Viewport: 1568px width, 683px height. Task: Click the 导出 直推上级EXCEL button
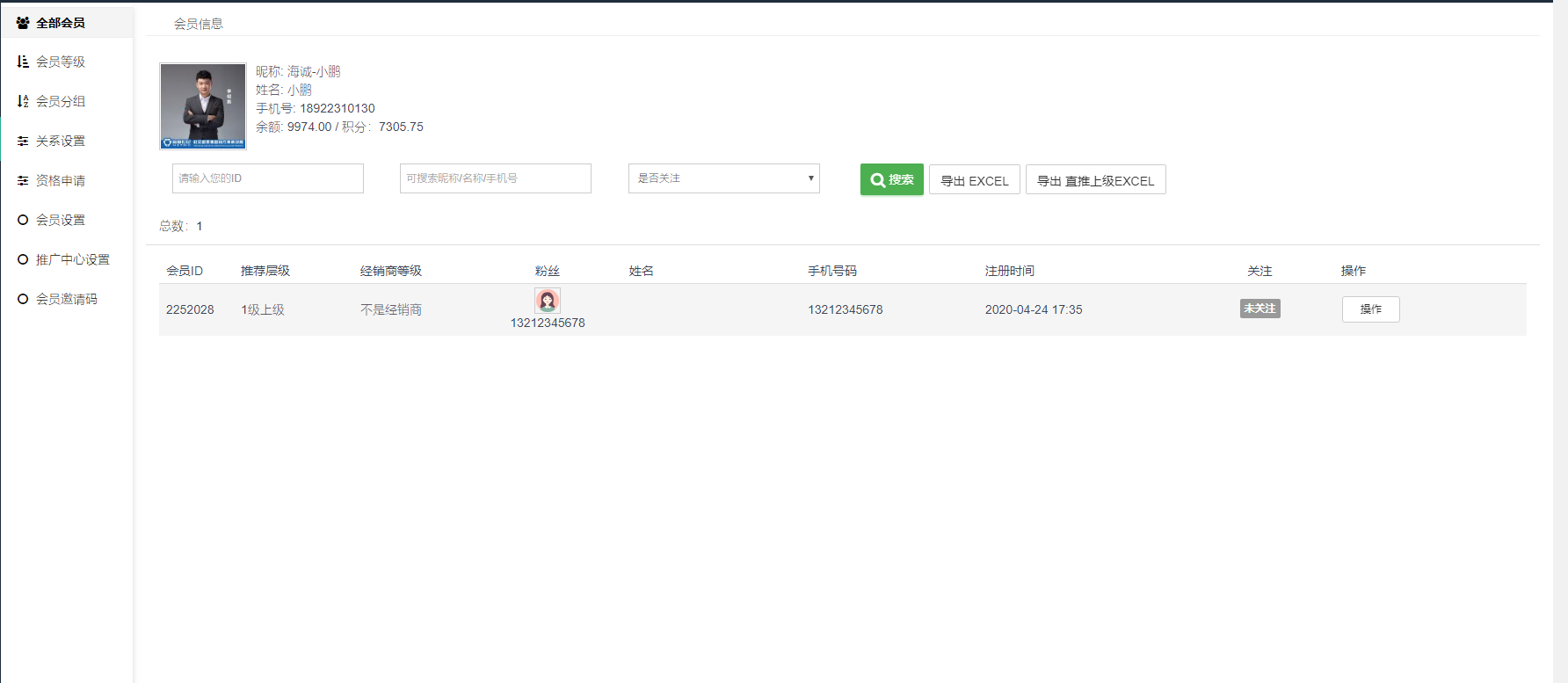(x=1096, y=180)
